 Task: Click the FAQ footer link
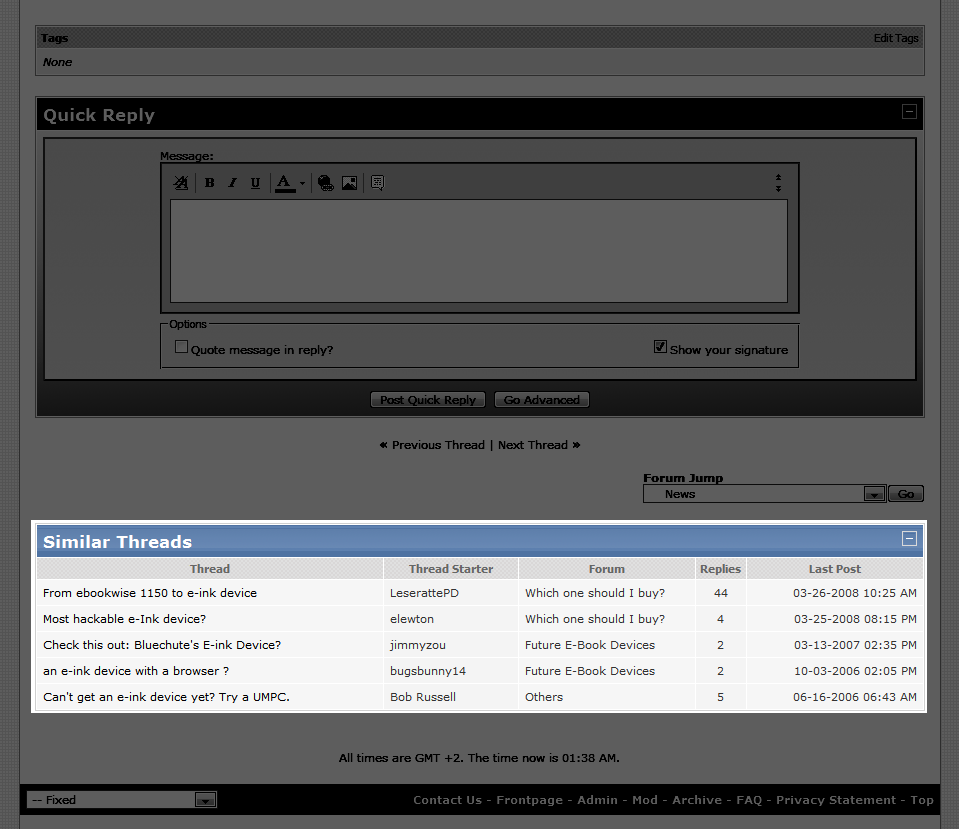[749, 800]
